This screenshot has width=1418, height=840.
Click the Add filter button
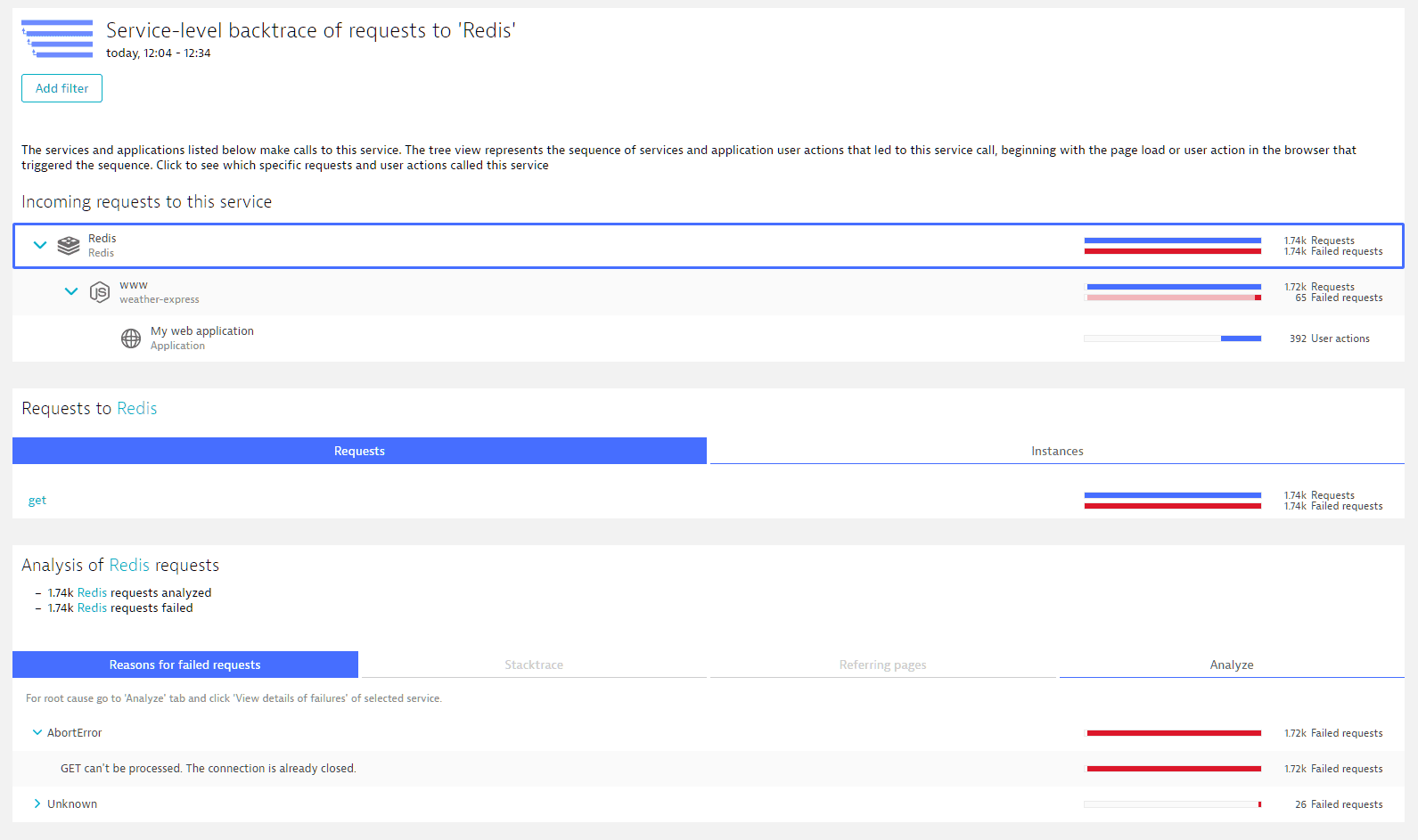point(61,88)
